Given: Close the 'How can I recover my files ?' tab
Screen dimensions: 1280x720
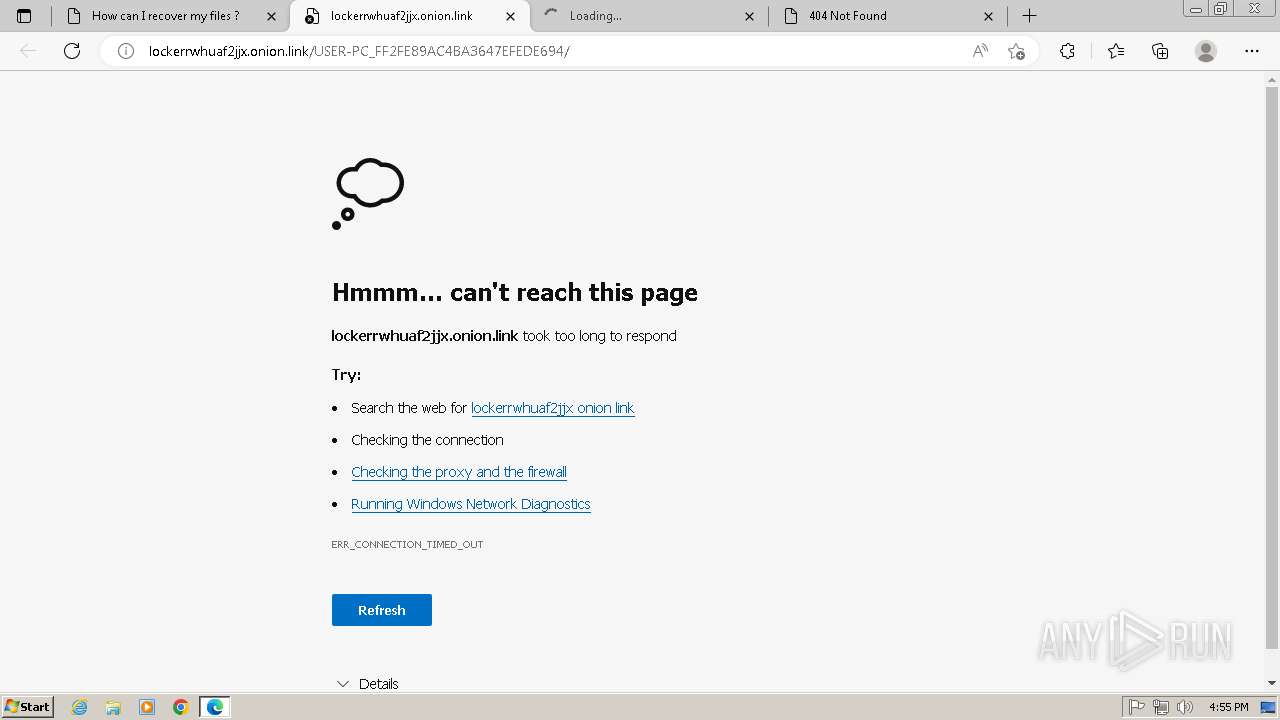Looking at the screenshot, I should (271, 16).
